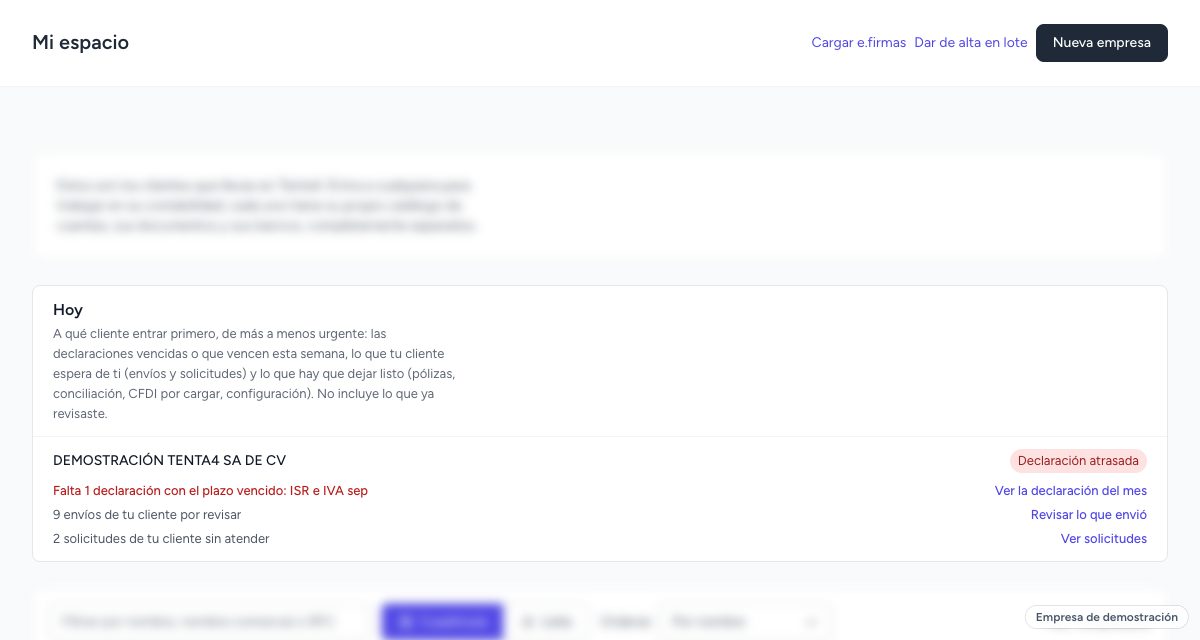Click the Empresa de demostración pill
The image size is (1200, 640).
point(1107,617)
